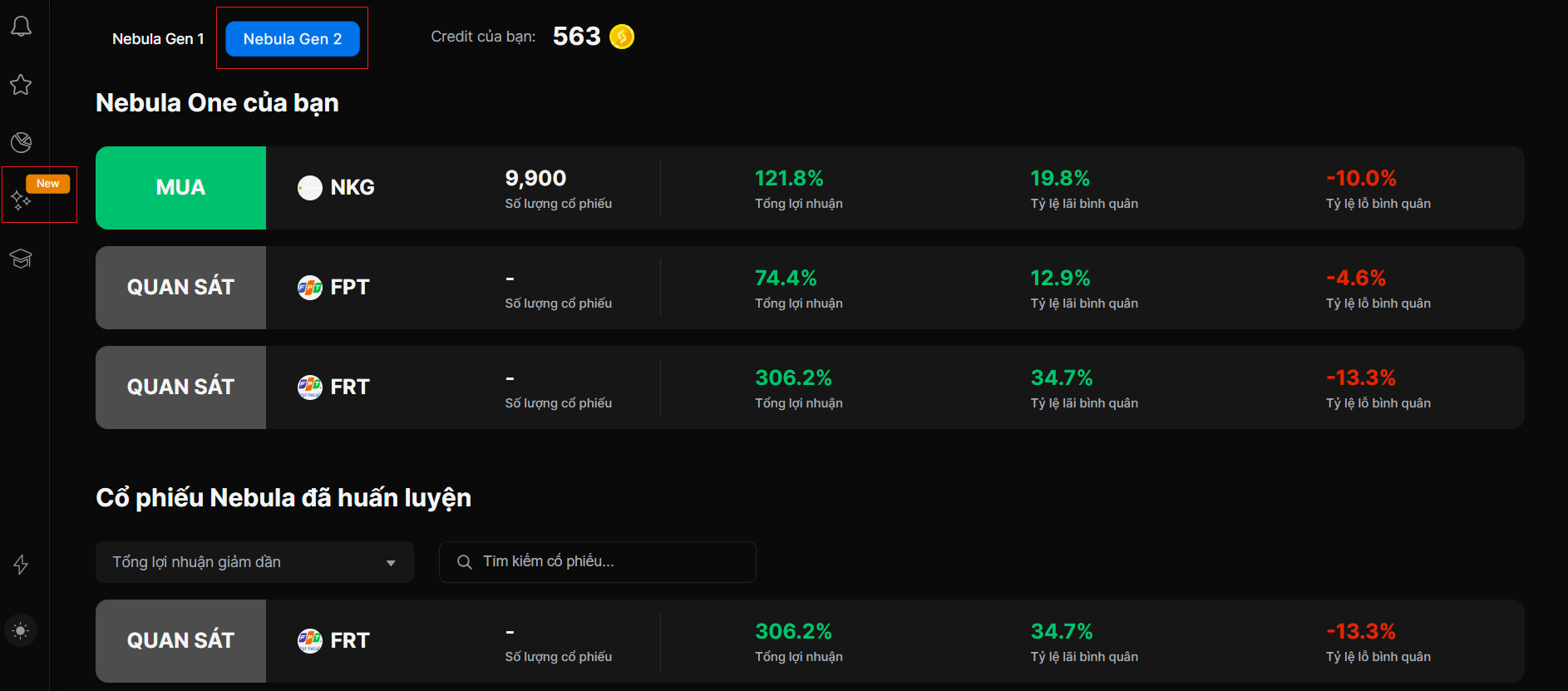The image size is (1568, 691).
Task: Switch to the Nebula Gen 2 tab
Action: tap(293, 39)
